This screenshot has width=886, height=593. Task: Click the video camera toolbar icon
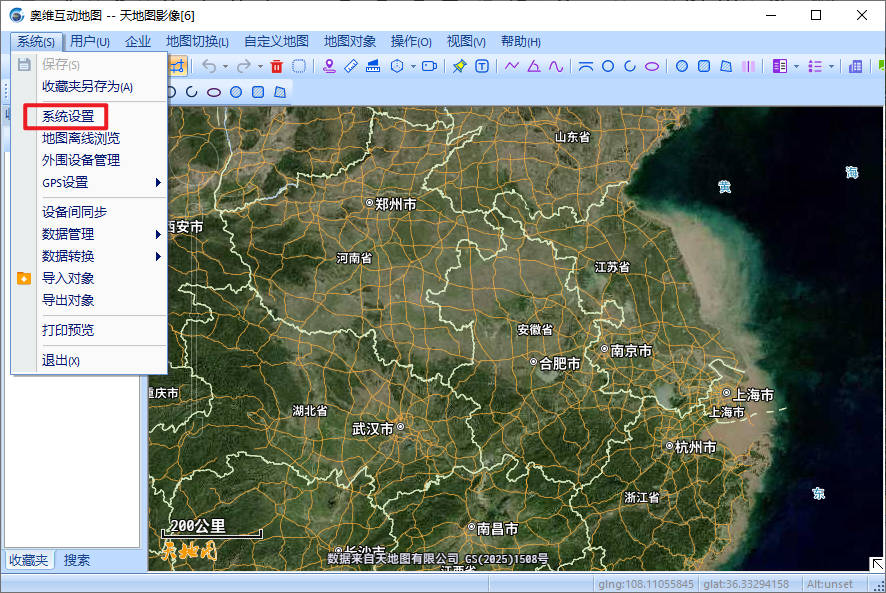tap(429, 66)
